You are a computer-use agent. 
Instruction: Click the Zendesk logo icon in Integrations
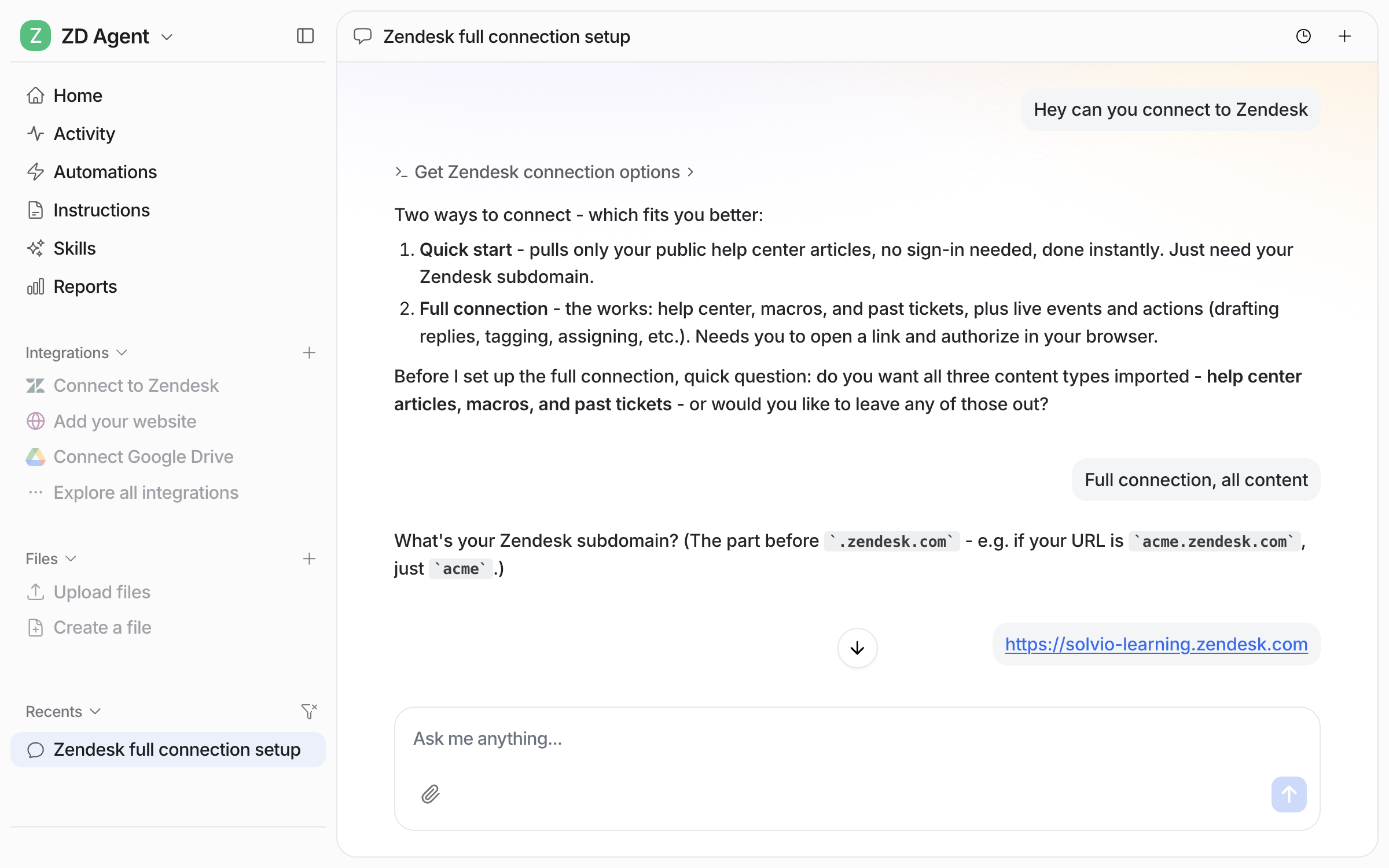(x=35, y=385)
